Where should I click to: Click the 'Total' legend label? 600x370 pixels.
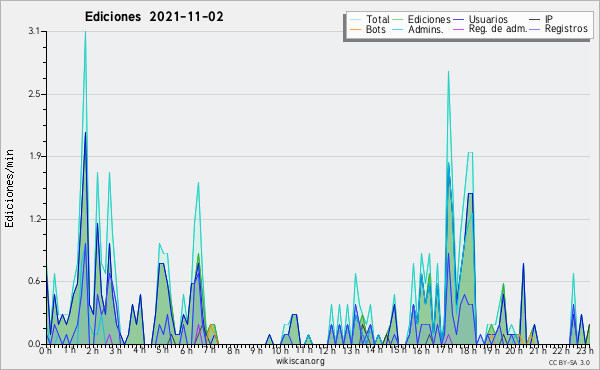(x=378, y=19)
